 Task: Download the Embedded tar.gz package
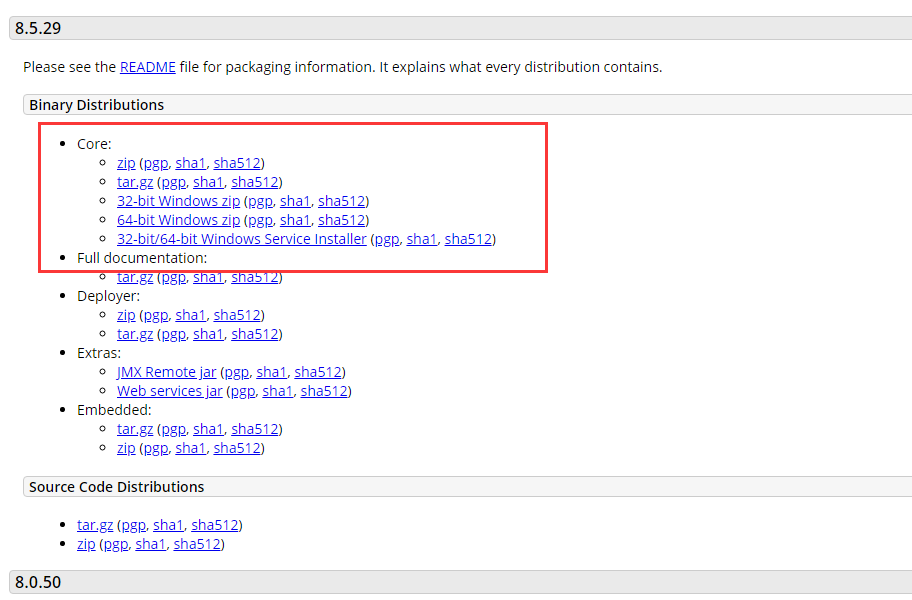coord(135,429)
